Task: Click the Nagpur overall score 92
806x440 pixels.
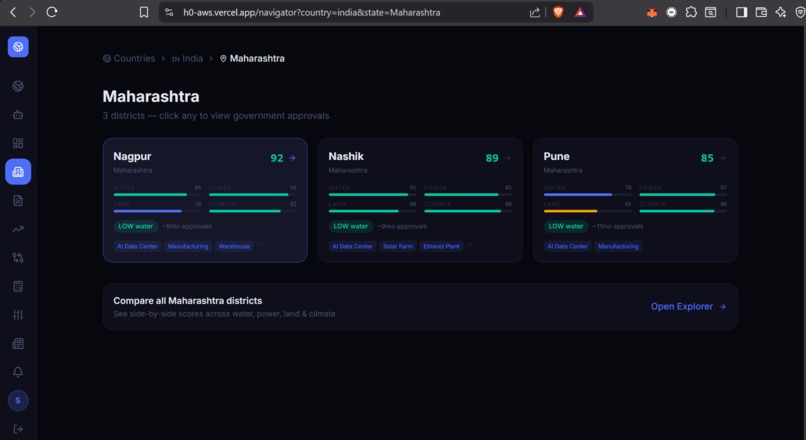Action: point(277,158)
